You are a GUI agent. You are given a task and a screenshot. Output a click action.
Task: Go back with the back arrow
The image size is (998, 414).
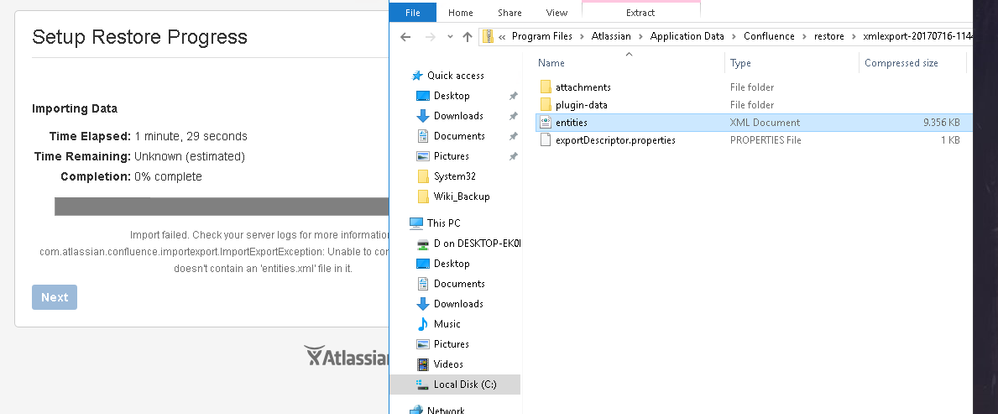coord(405,36)
